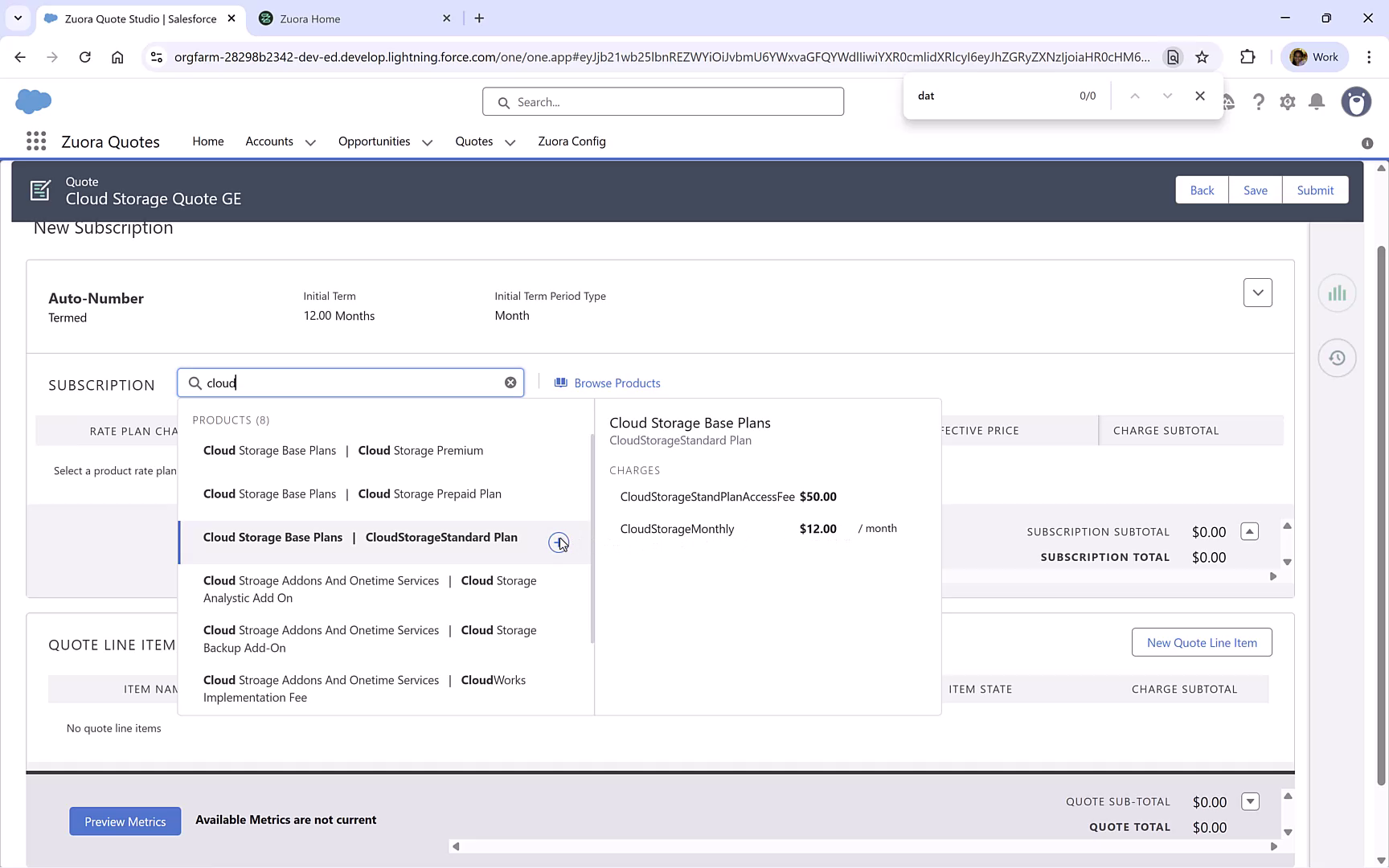Open the Trailhead help question mark icon
This screenshot has width=1389, height=868.
(x=1259, y=102)
